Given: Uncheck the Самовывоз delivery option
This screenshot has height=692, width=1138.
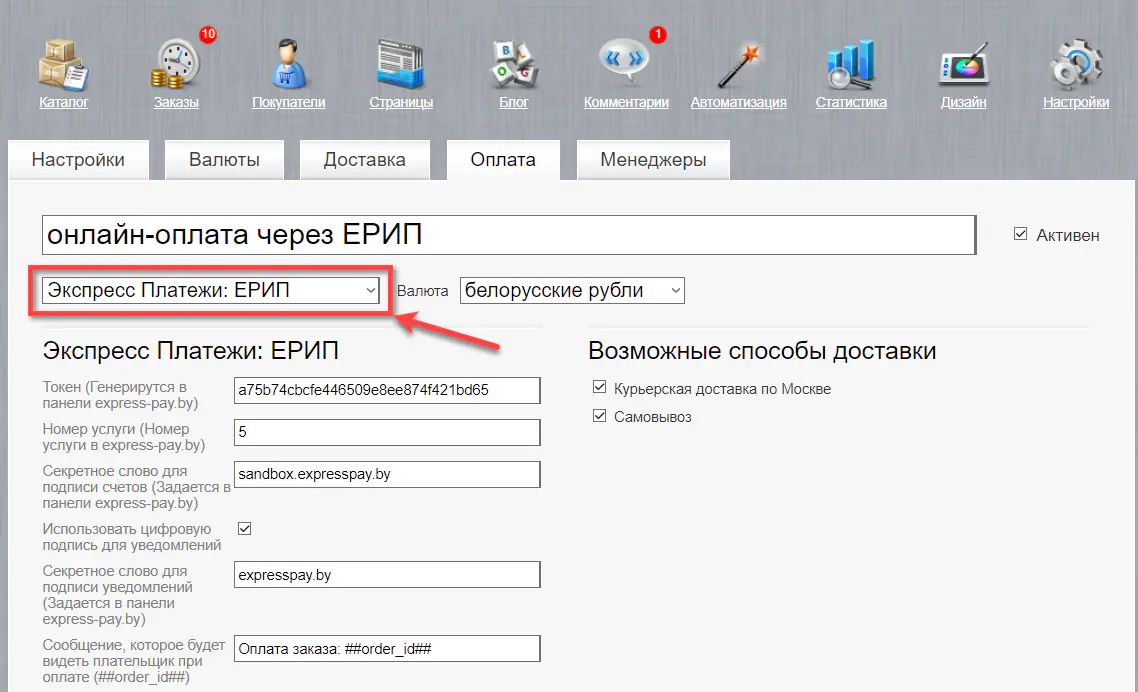Looking at the screenshot, I should point(599,416).
